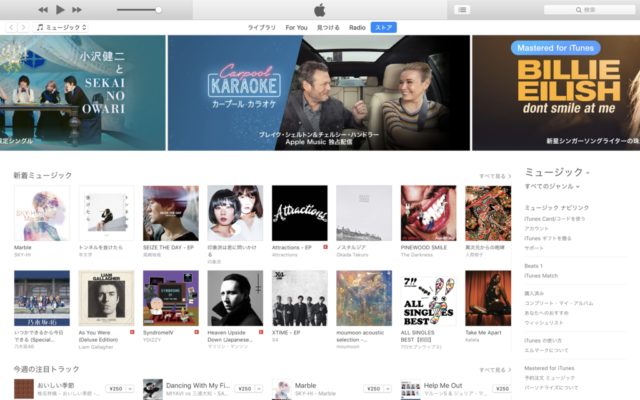Viewport: 640px width, 400px height.
Task: Switch to the For You tab
Action: pyautogui.click(x=296, y=27)
